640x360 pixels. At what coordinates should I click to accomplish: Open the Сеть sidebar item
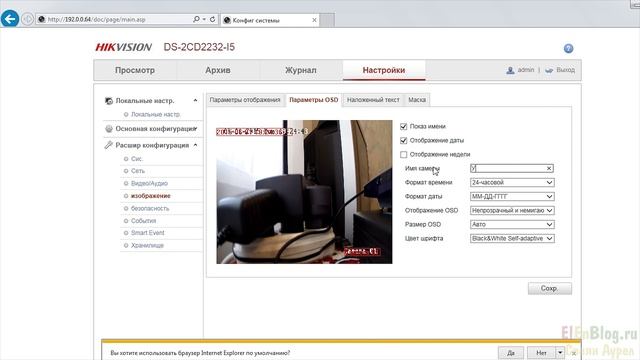coord(138,171)
